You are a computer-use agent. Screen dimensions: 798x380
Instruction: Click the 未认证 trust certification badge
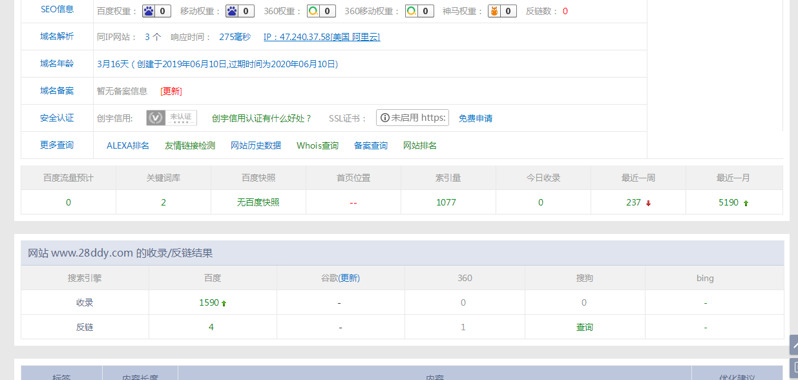pos(172,118)
